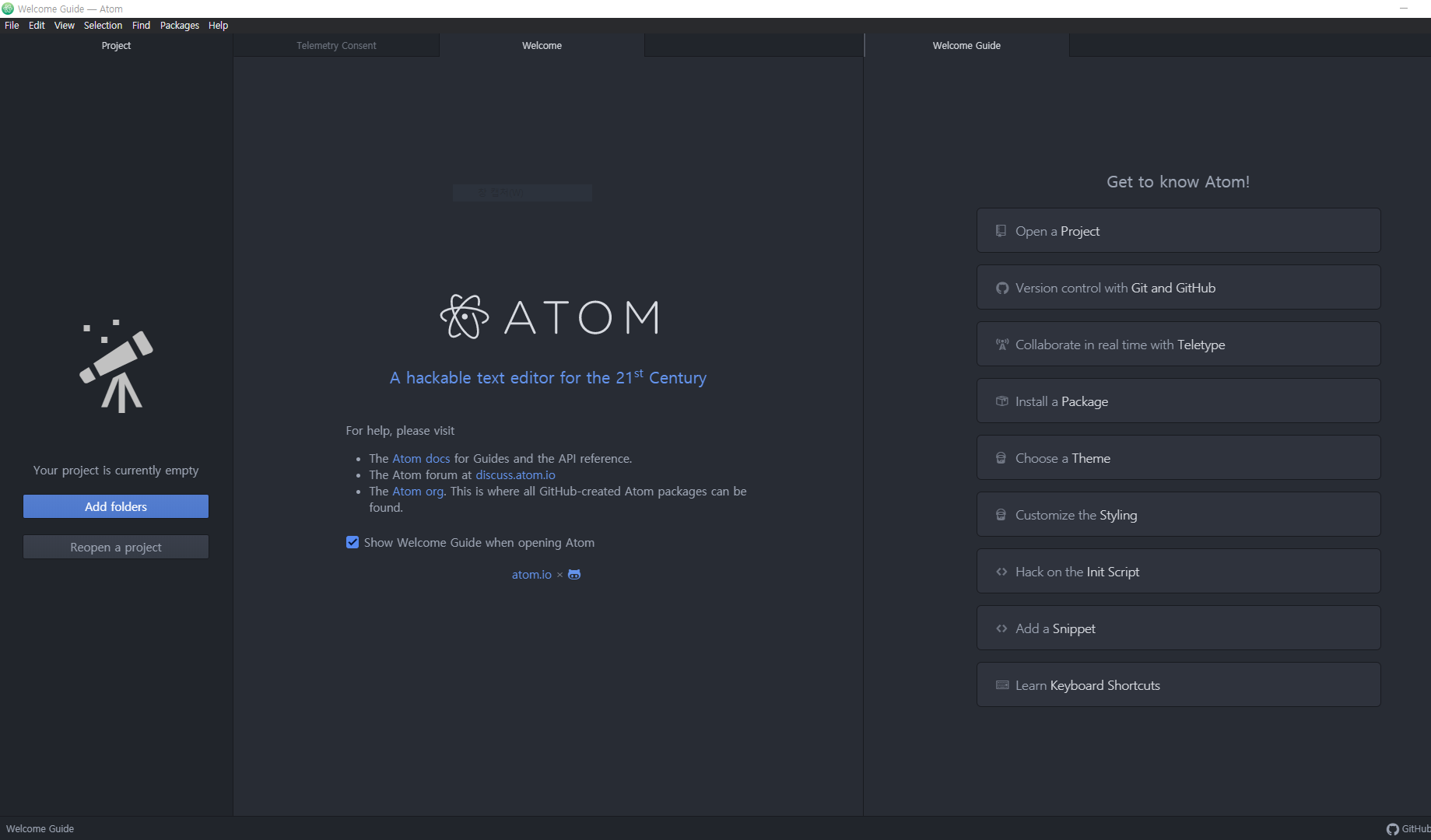The height and width of the screenshot is (840, 1431).
Task: Minimize the Atom window
Action: [1404, 9]
